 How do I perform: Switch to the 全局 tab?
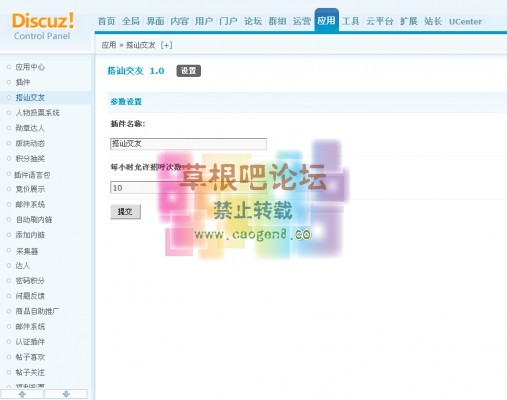pyautogui.click(x=131, y=21)
